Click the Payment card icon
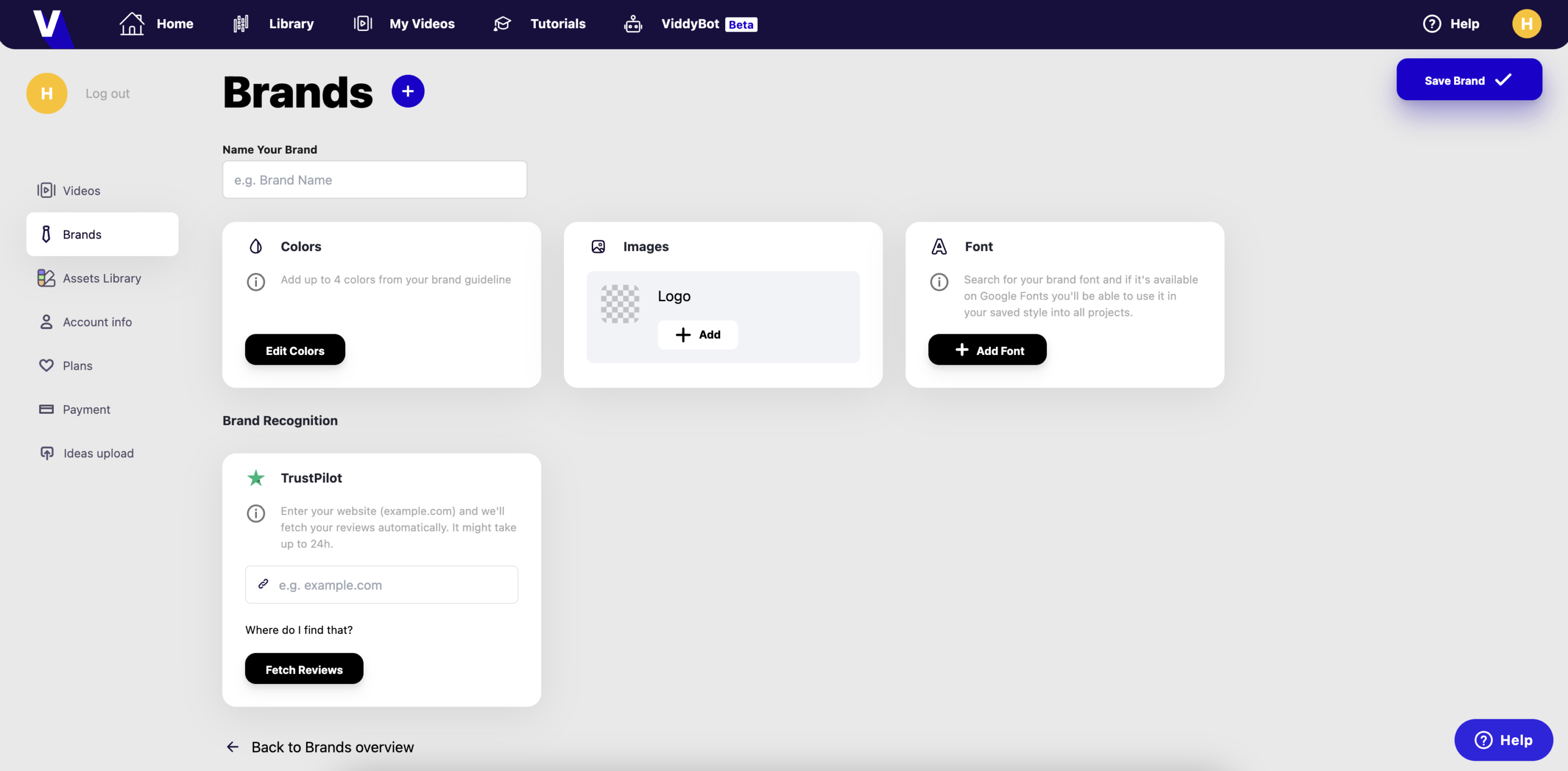This screenshot has height=771, width=1568. 46,409
